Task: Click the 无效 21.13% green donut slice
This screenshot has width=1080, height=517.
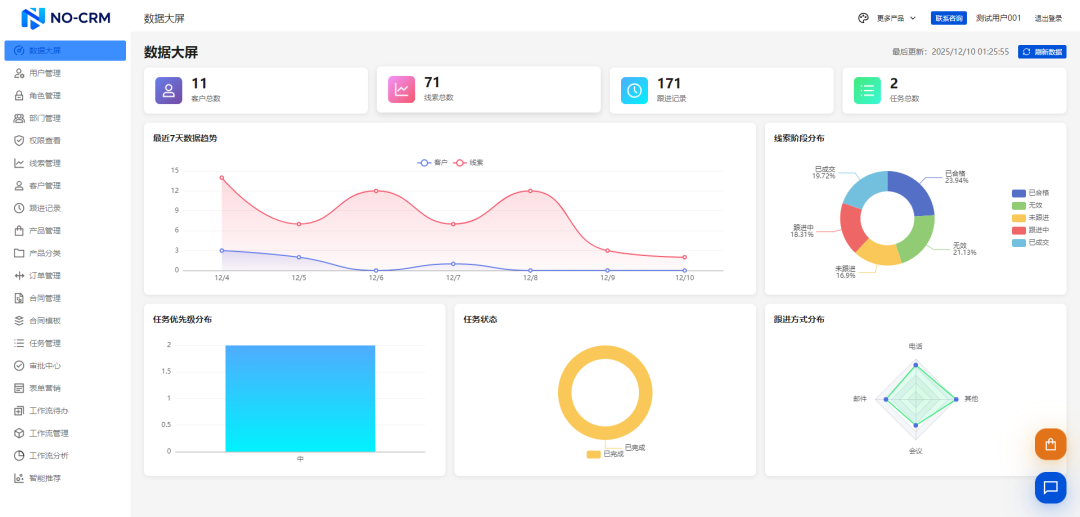Action: 919,239
